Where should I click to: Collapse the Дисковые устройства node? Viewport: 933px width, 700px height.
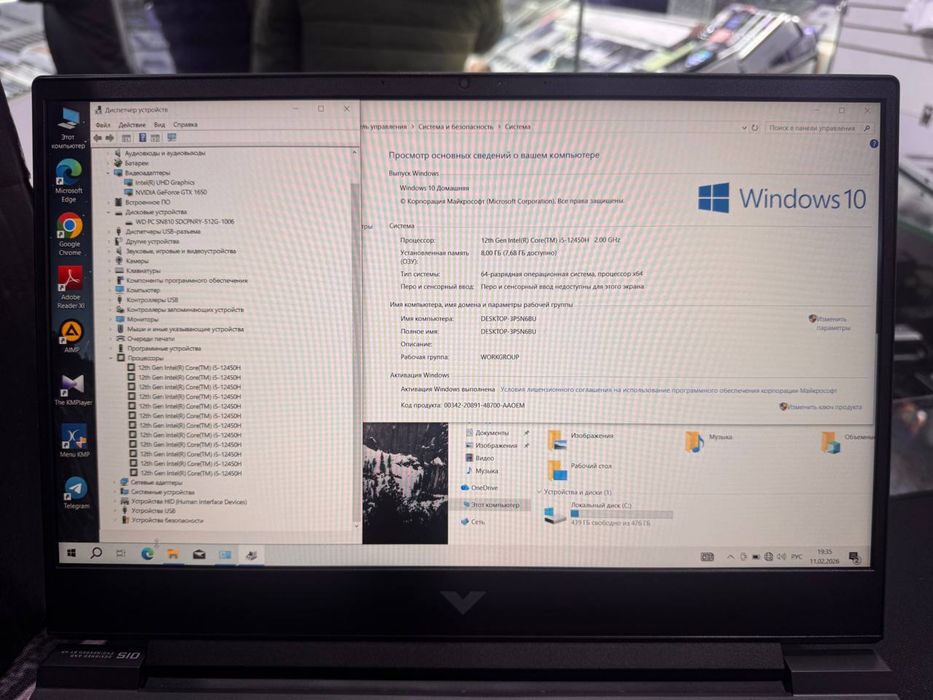tap(109, 212)
